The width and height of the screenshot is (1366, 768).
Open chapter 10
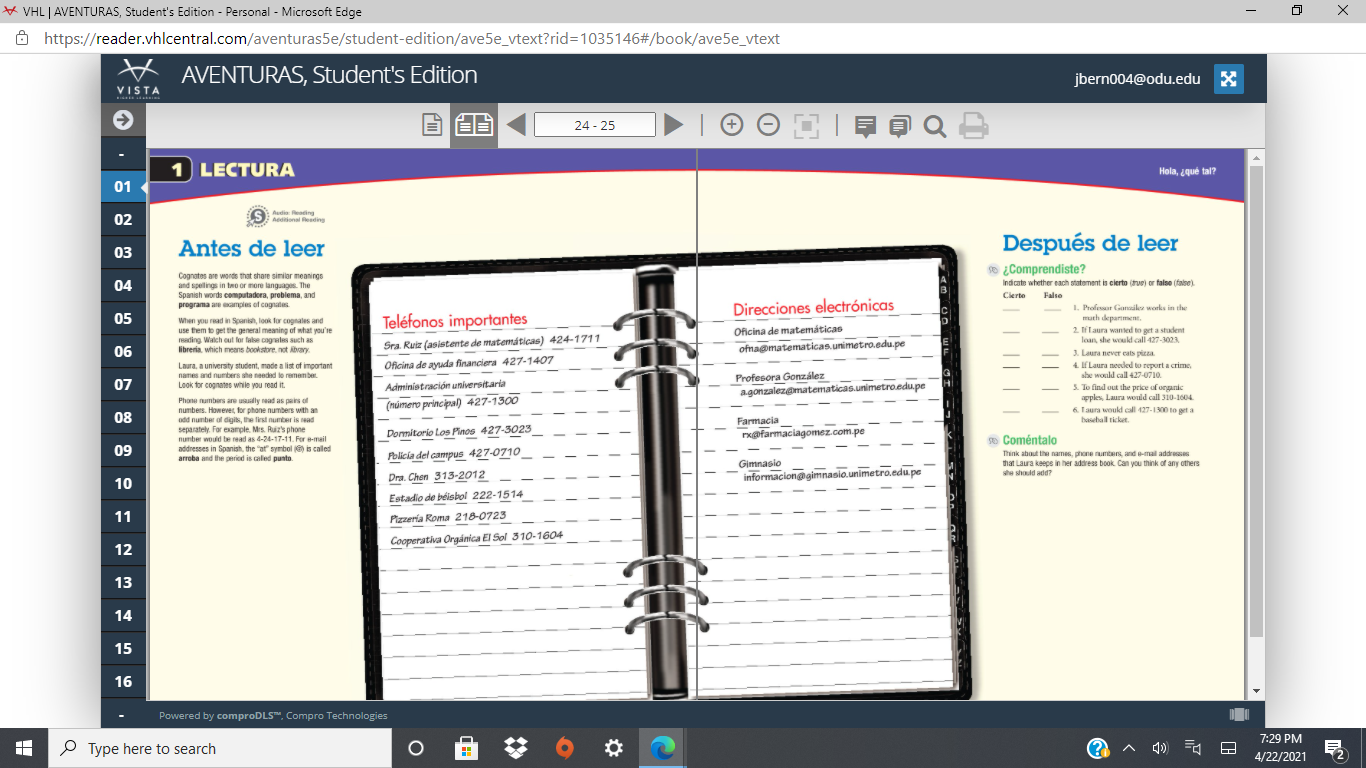pos(123,484)
